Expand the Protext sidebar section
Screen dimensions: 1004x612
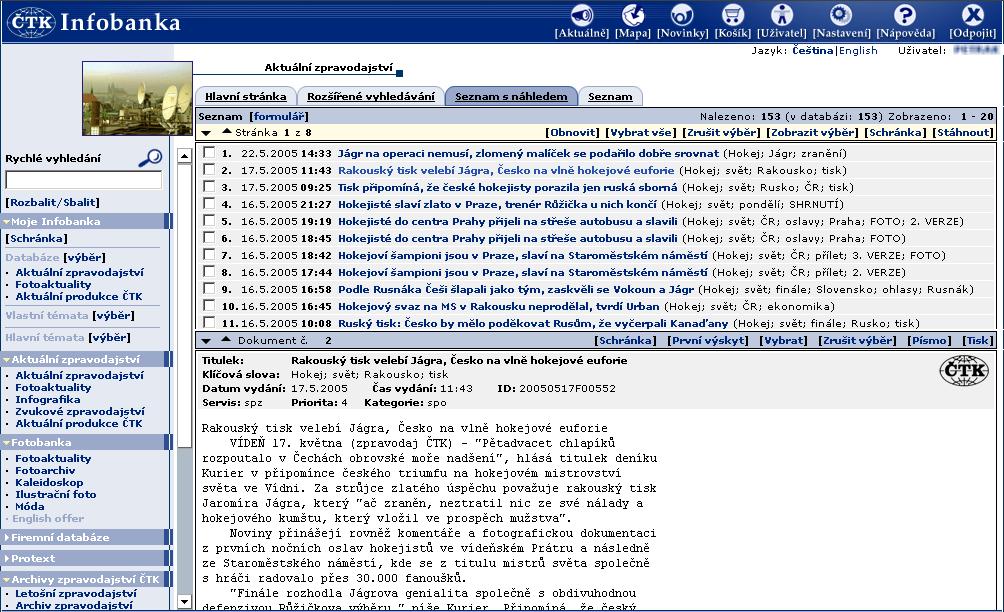coord(8,558)
